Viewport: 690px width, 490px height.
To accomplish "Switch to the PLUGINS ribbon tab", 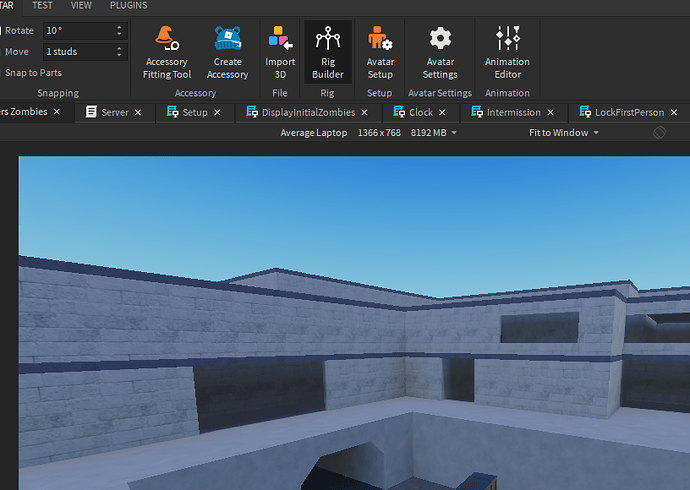I will point(128,5).
